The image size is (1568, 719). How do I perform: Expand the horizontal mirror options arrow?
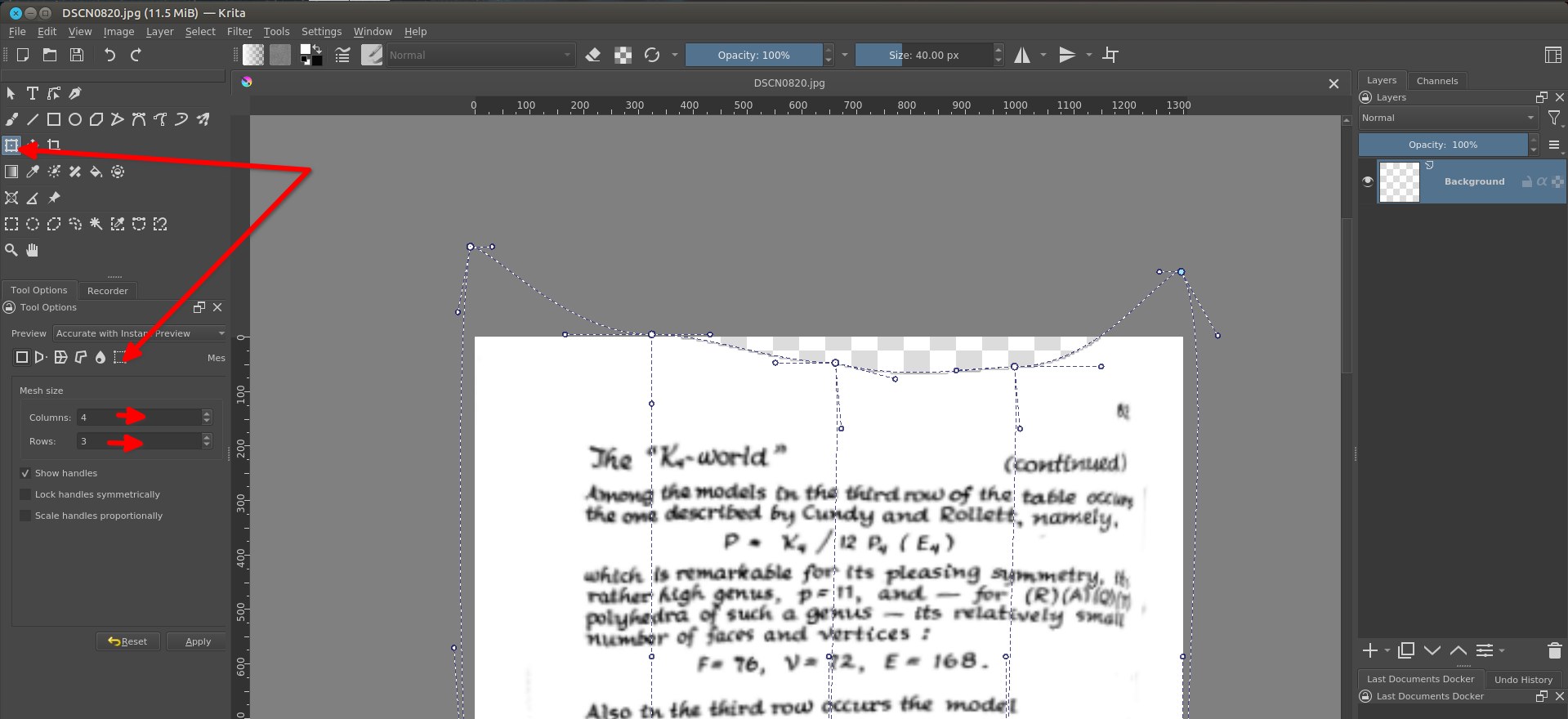(x=1043, y=55)
